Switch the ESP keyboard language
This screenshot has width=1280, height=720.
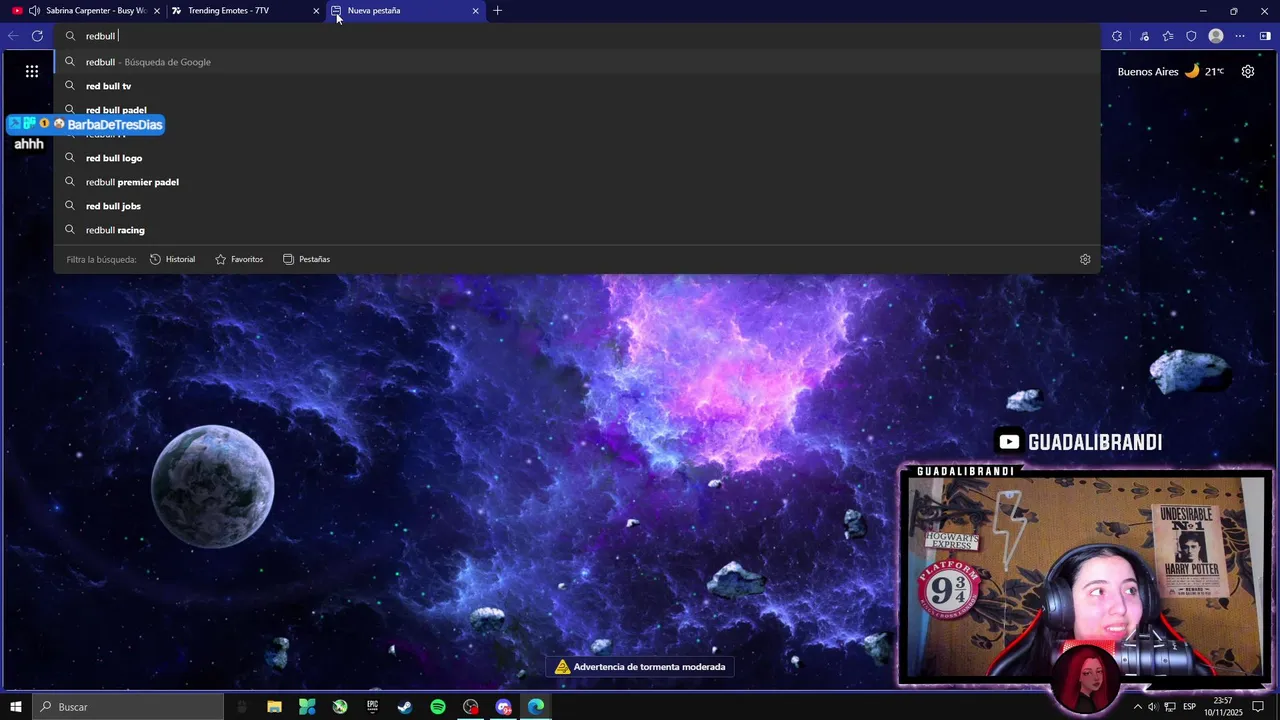[1190, 707]
